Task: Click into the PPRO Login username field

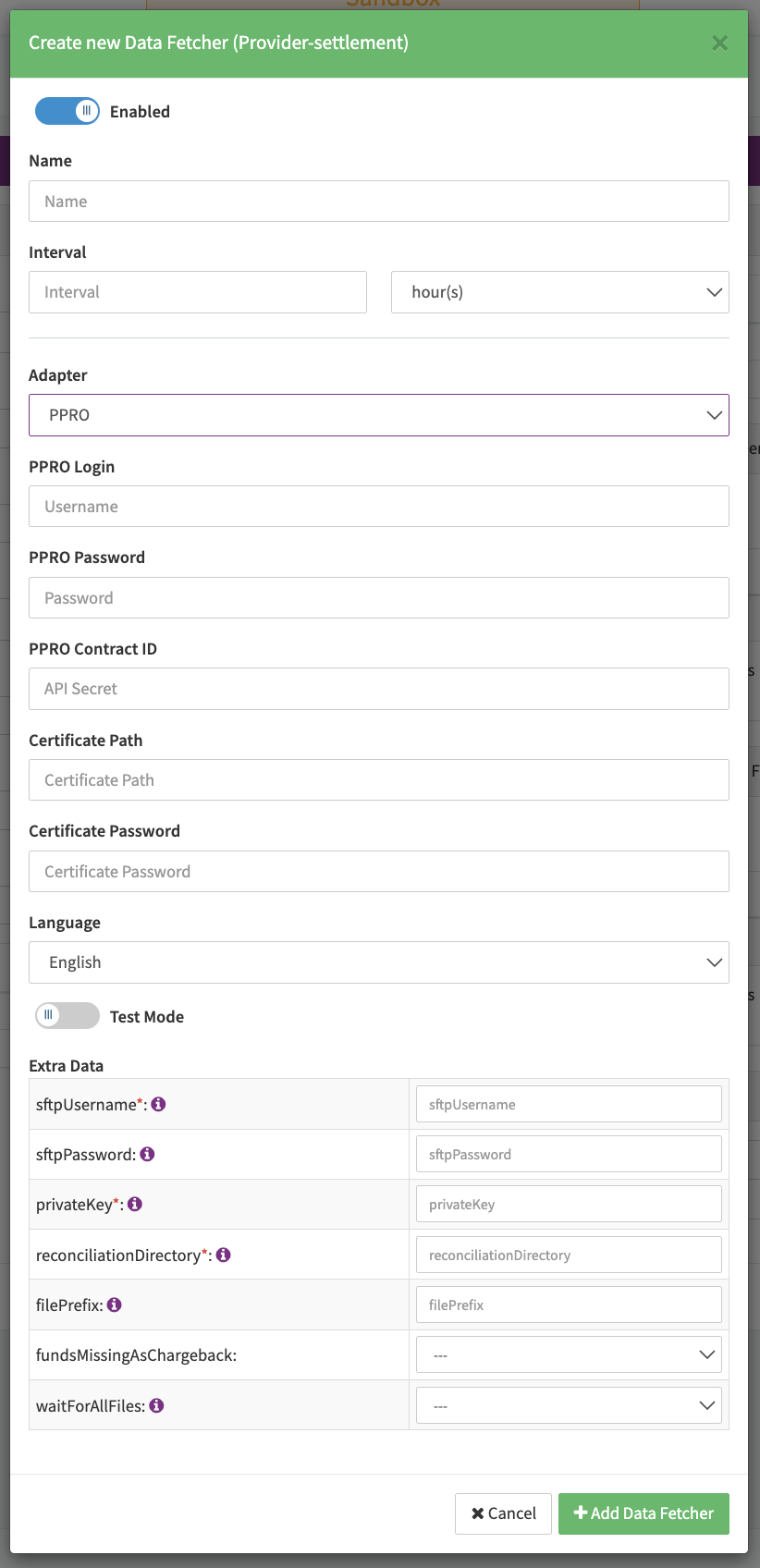Action: [x=378, y=507]
